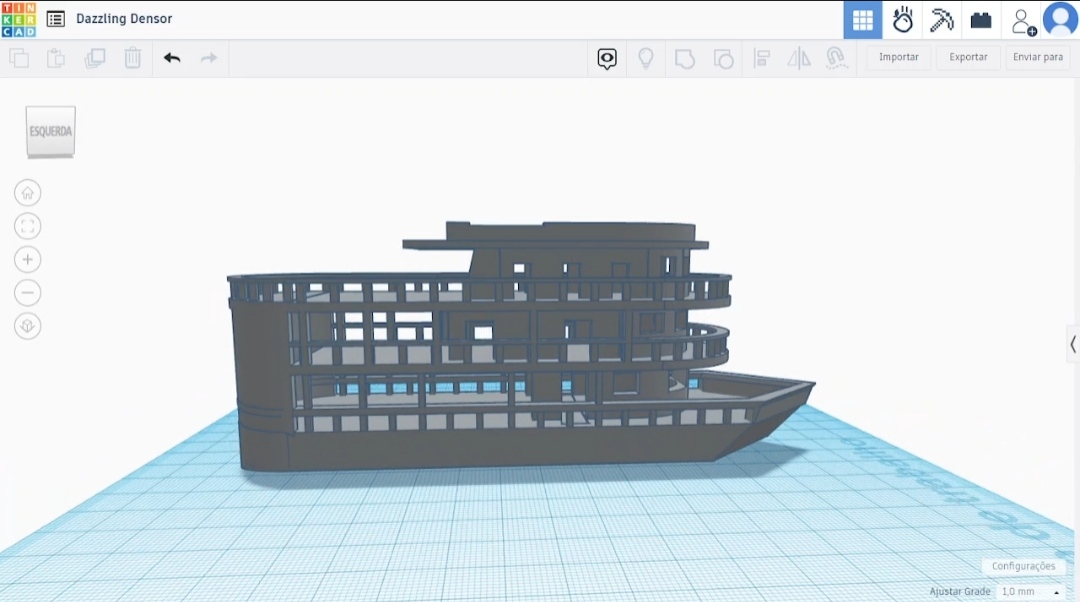The image size is (1080, 602).
Task: Click the Paste icon in toolbar
Action: [x=56, y=58]
